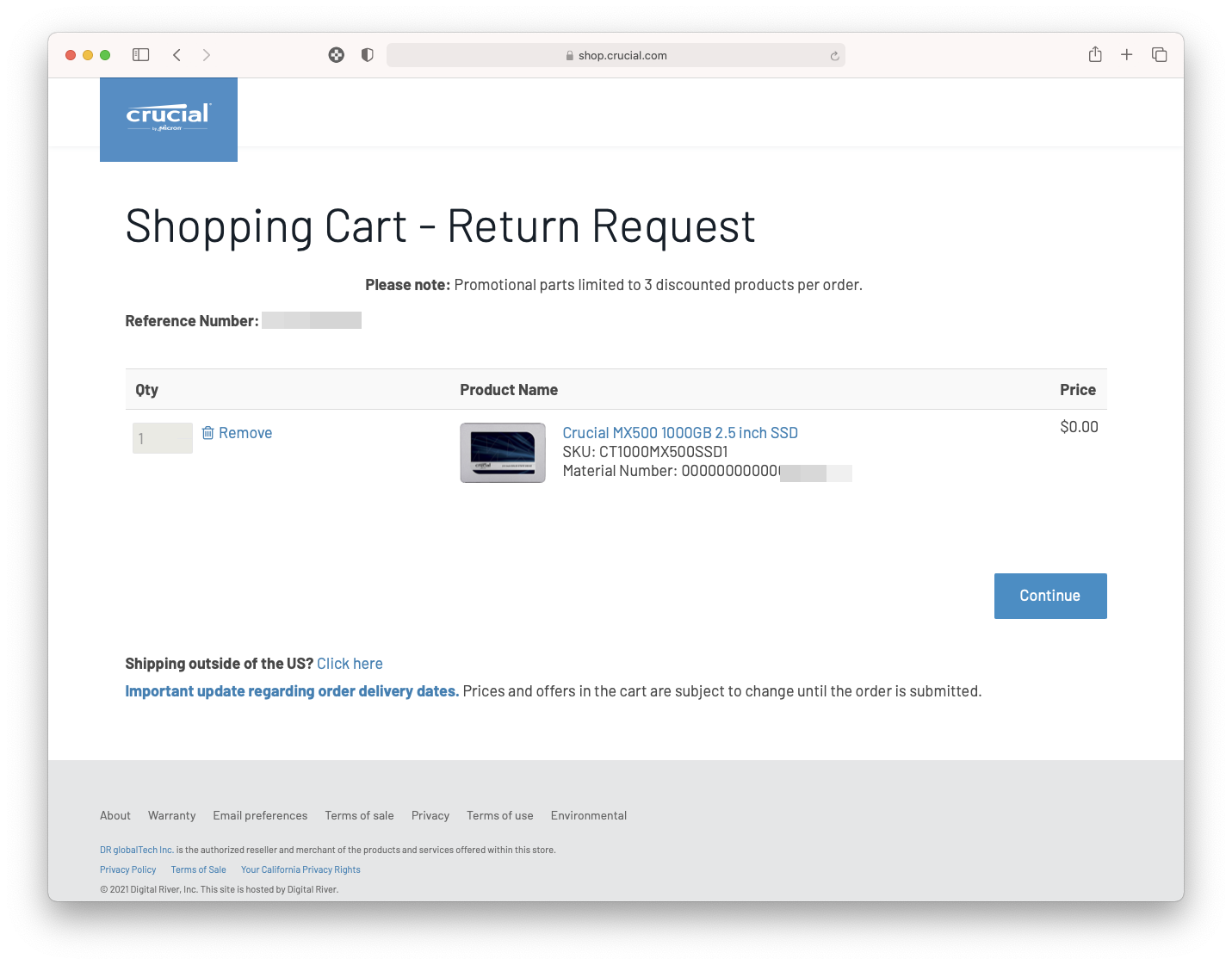Image resolution: width=1232 pixels, height=965 pixels.
Task: Open important update regarding delivery dates link
Action: coord(292,691)
